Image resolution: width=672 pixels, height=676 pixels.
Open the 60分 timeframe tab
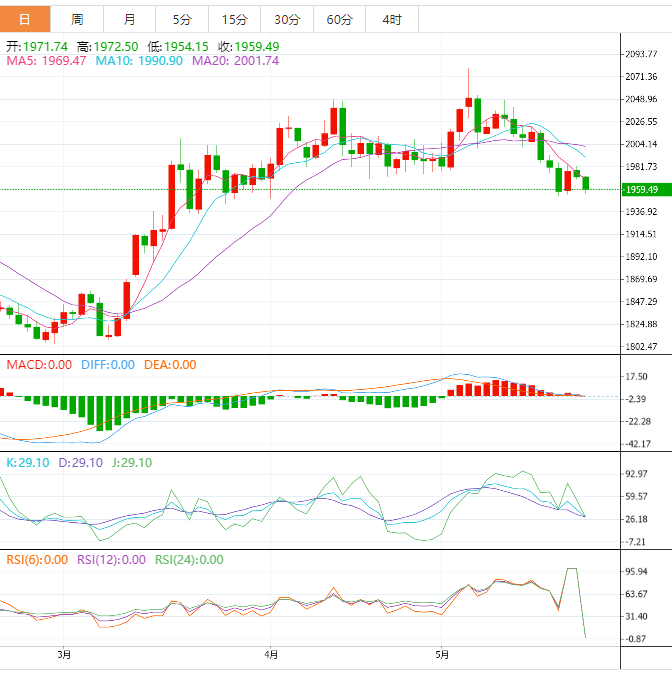click(339, 19)
